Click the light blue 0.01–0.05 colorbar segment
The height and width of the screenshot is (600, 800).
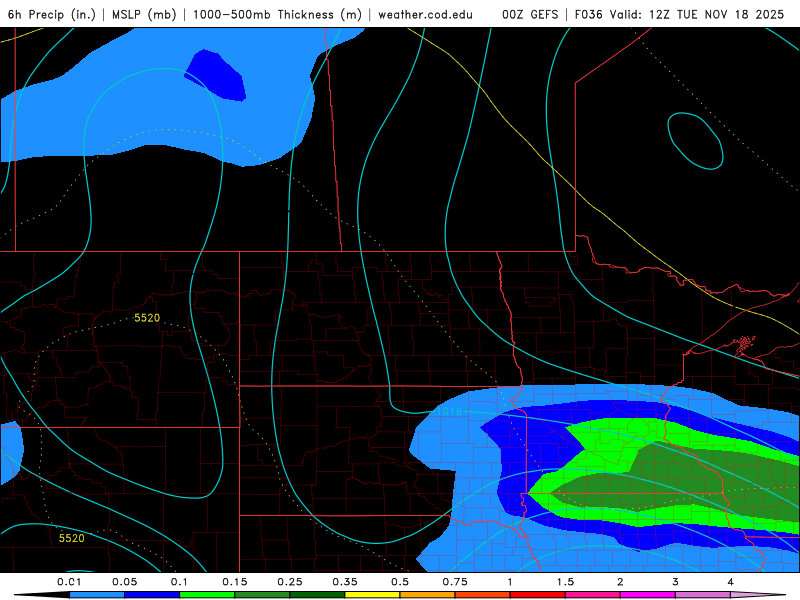[97, 595]
